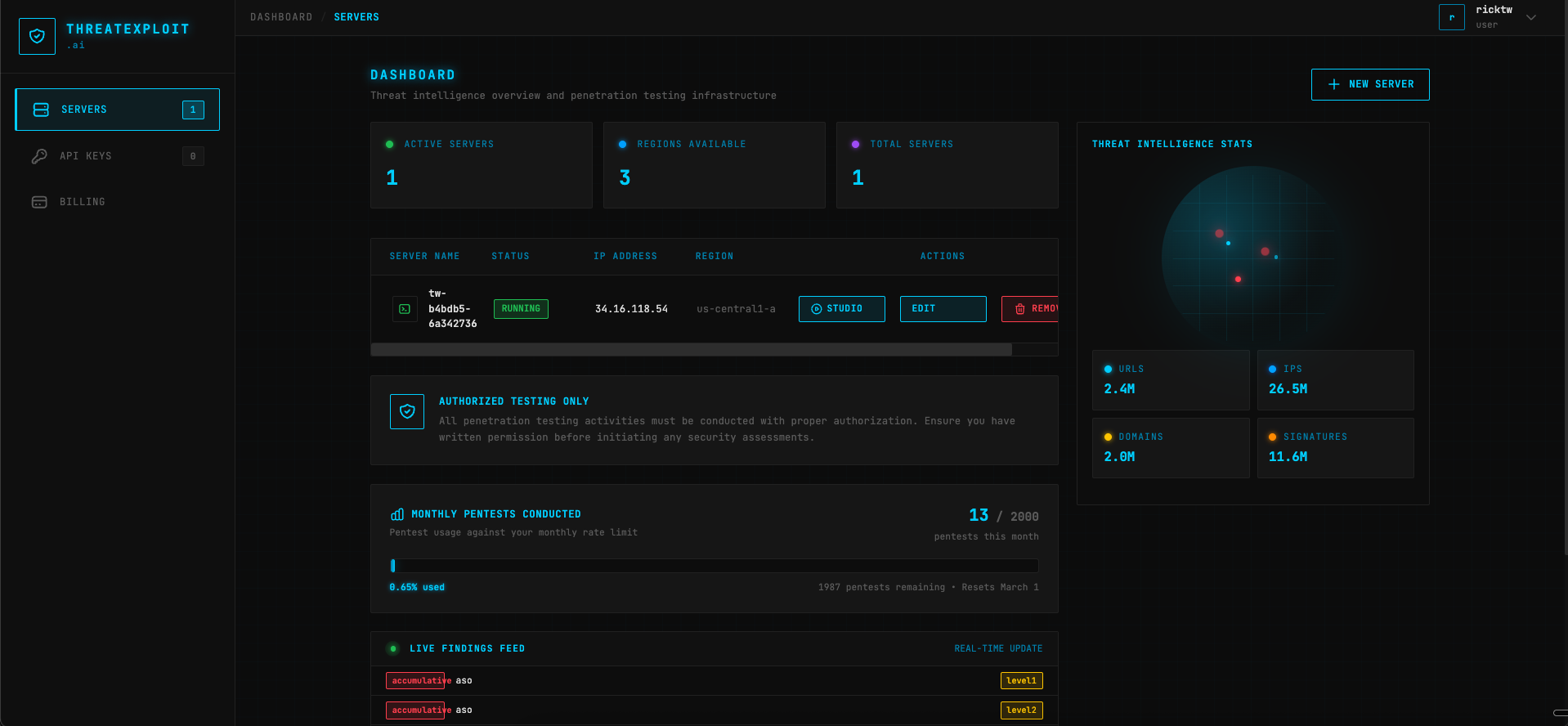
Task: Click the monthly pentests usage progress bar
Action: 714,566
